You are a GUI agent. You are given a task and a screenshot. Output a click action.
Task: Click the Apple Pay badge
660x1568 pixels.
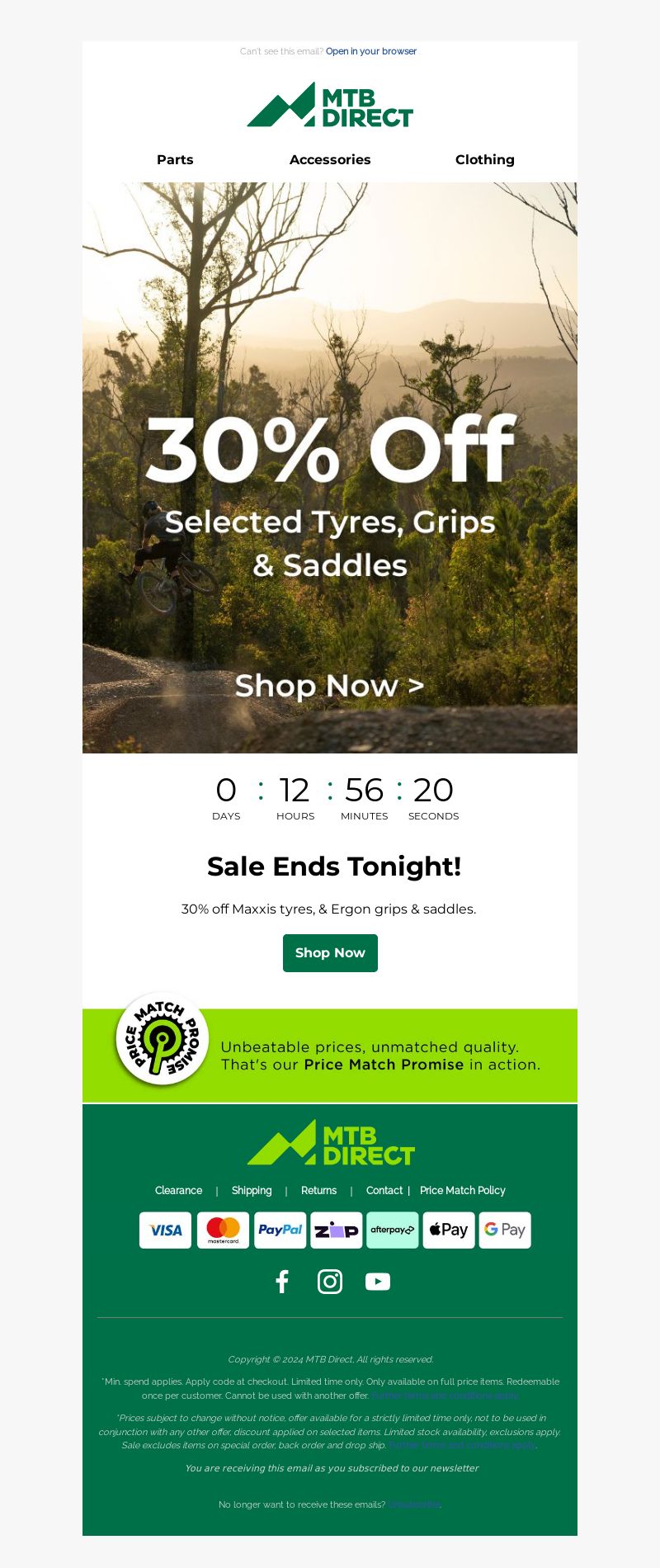pos(449,1230)
